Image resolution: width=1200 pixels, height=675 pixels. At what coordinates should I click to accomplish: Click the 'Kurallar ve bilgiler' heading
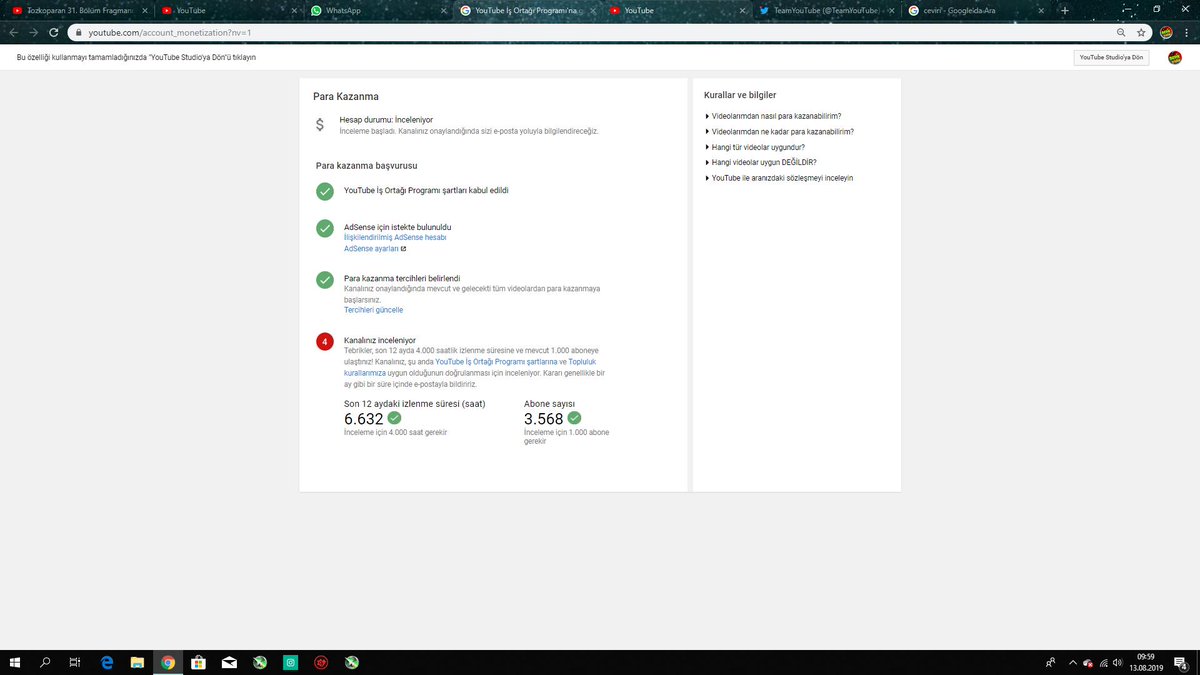pos(740,95)
